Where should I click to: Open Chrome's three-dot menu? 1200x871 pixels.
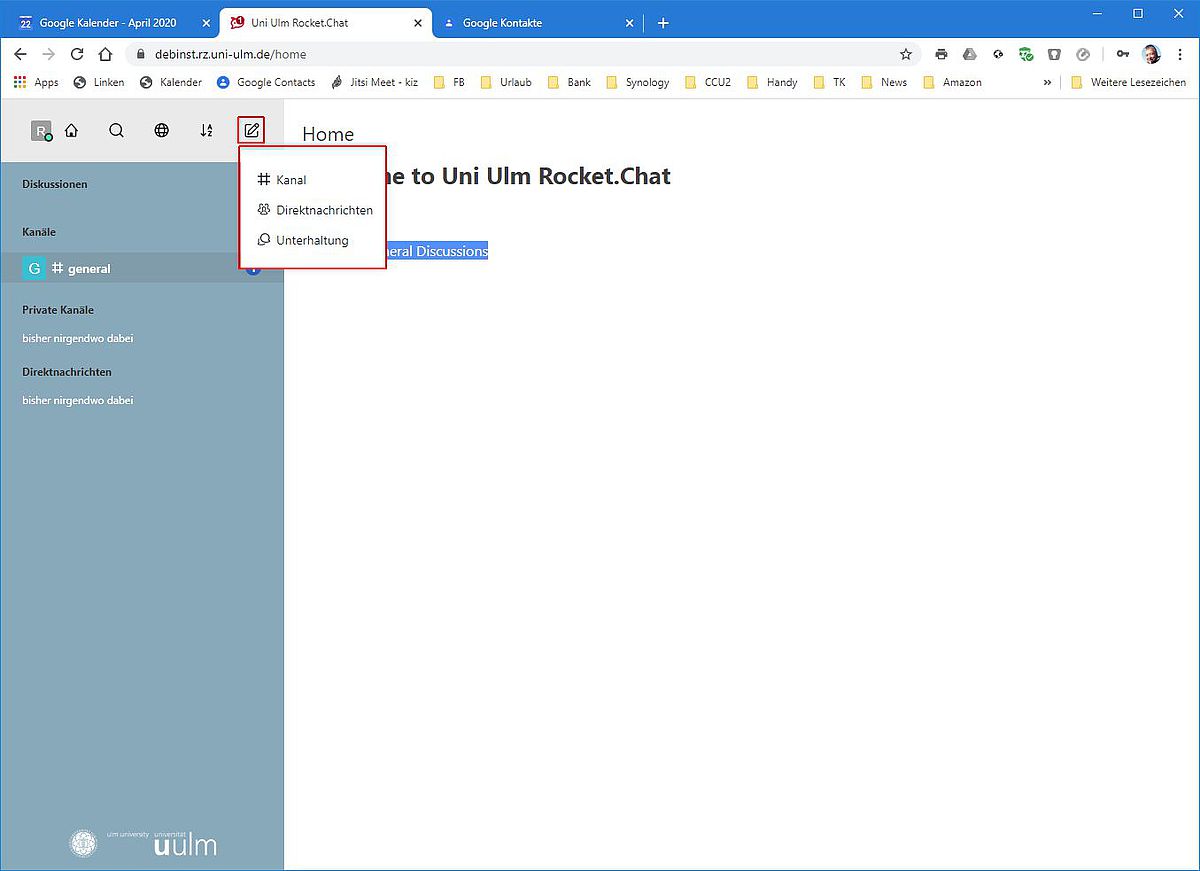tap(1180, 54)
